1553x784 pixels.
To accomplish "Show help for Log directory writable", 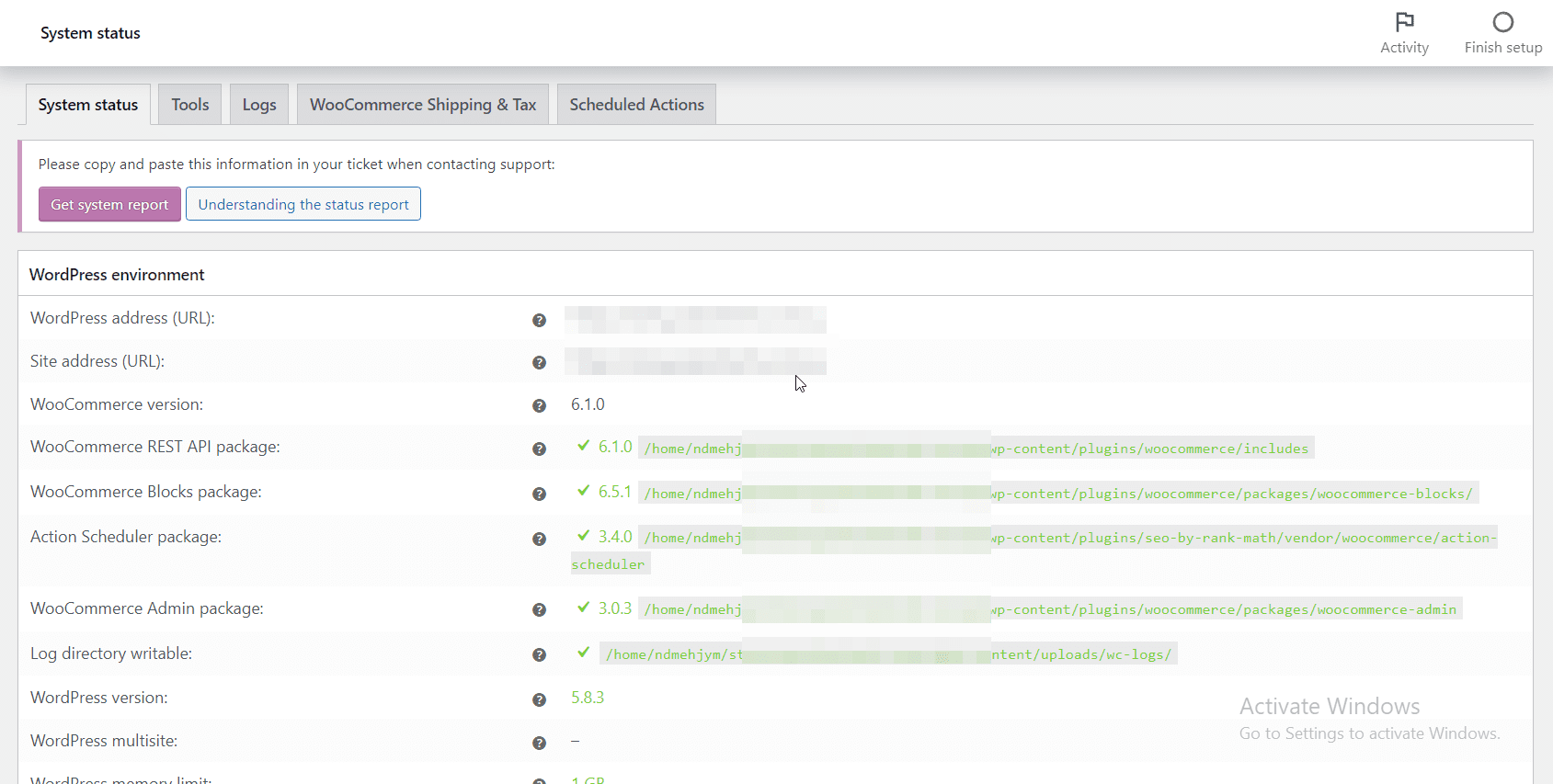I will (x=539, y=655).
